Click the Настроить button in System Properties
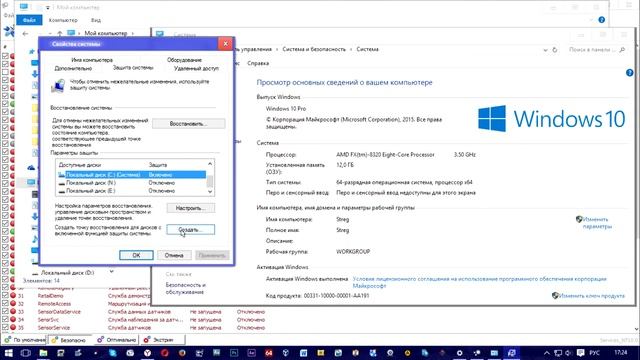This screenshot has height=360, width=640. click(x=191, y=208)
